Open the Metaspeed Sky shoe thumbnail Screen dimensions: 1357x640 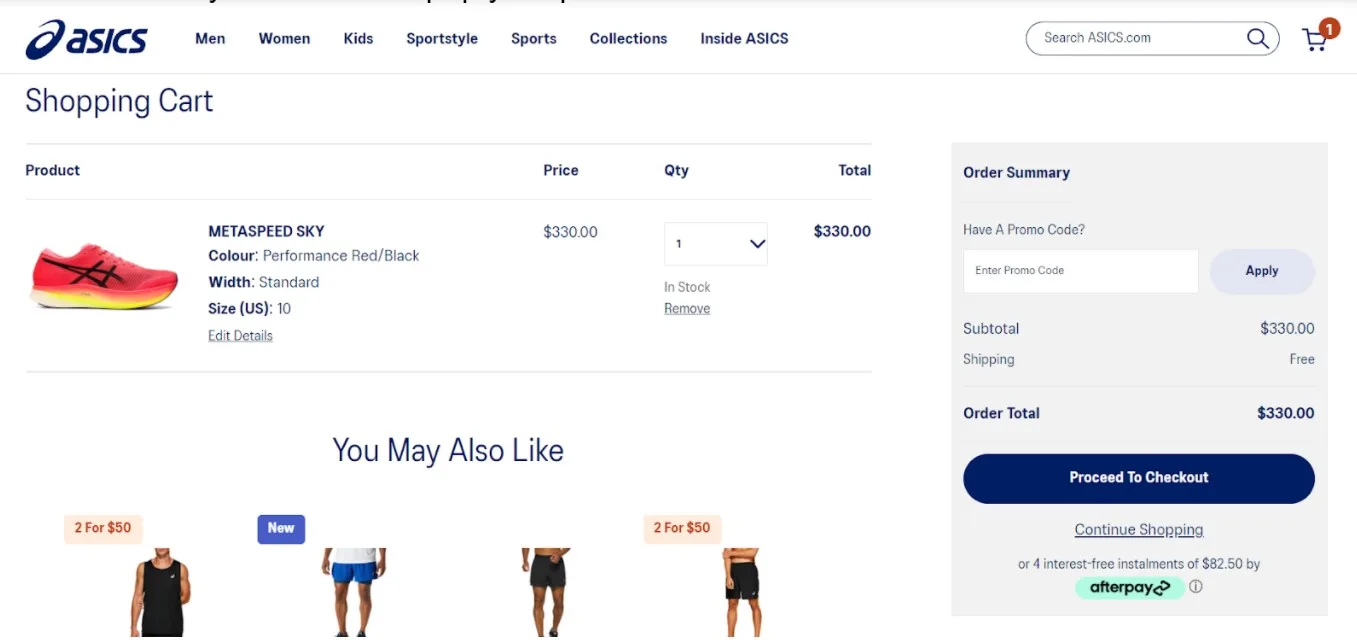104,274
